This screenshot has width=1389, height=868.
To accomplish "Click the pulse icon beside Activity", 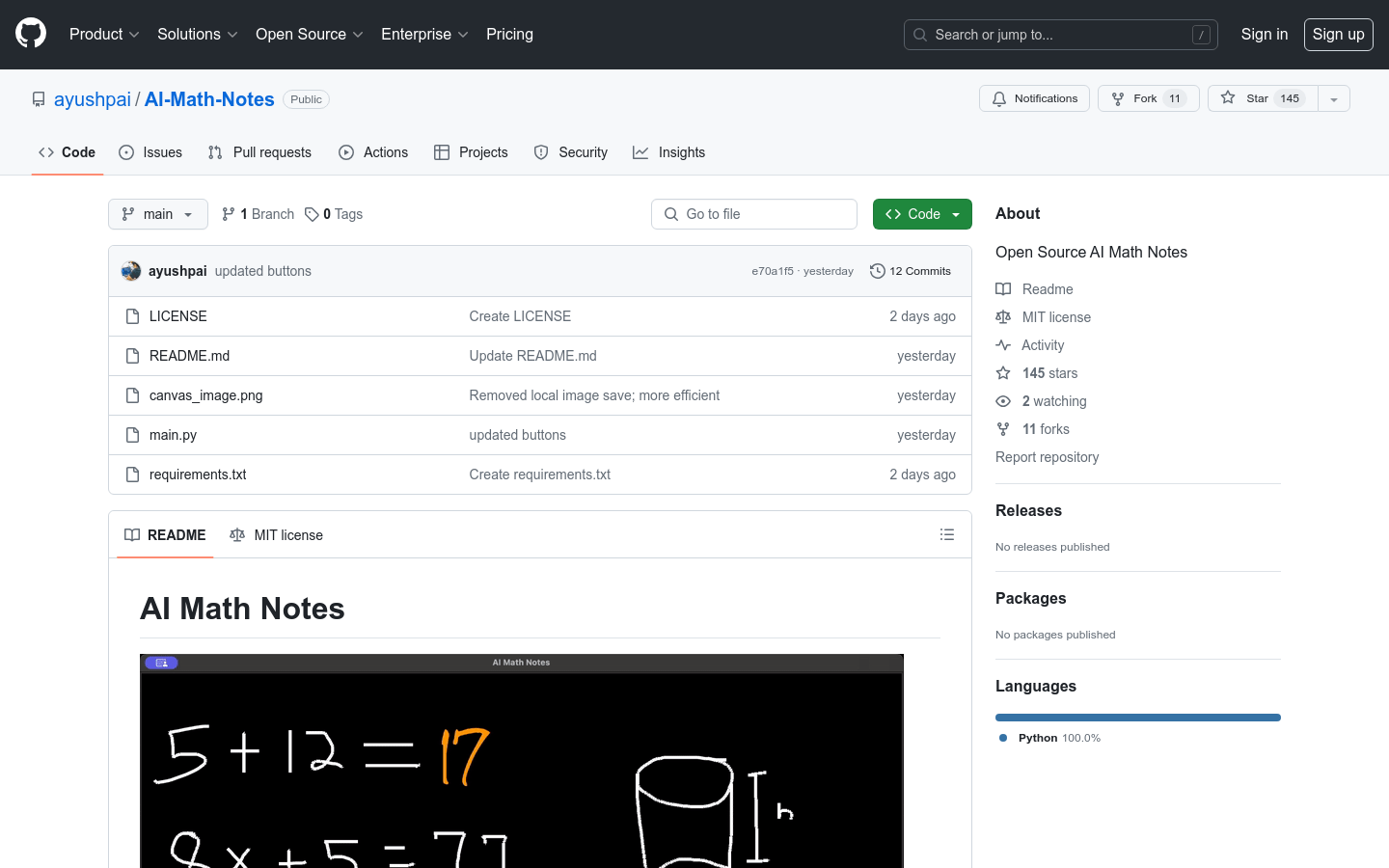I will 1003,345.
